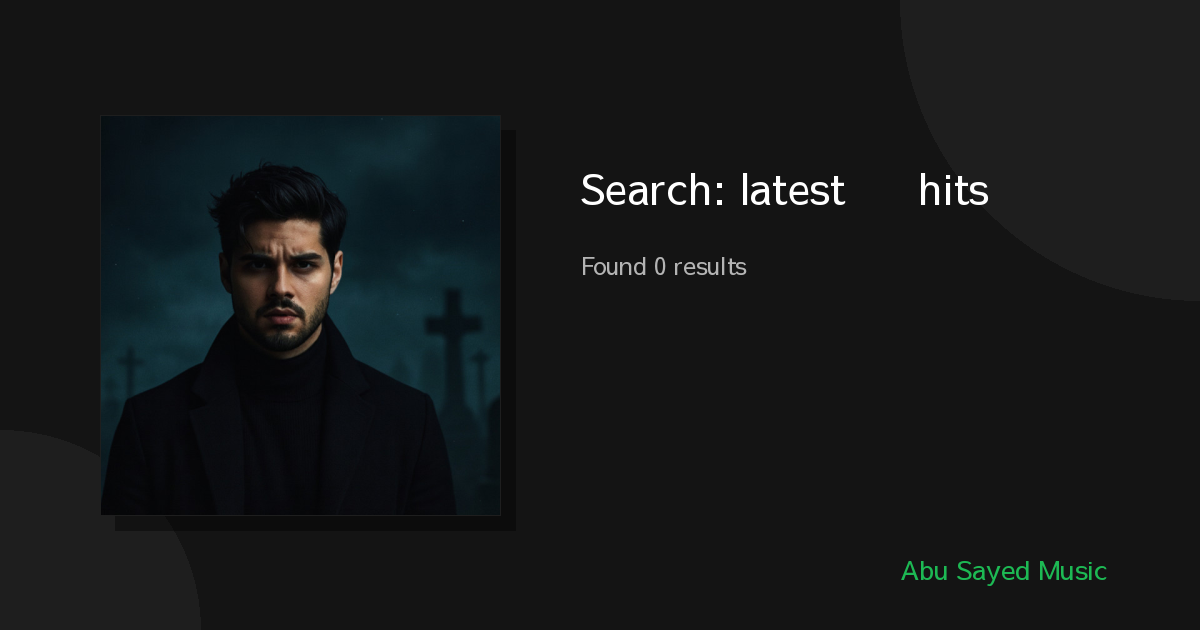The image size is (1200, 630).
Task: Click the word "Abu" in green text
Action: 924,572
